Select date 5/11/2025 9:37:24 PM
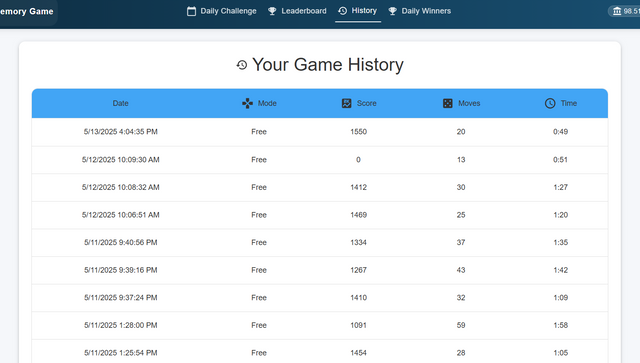The height and width of the screenshot is (363, 640). [120, 298]
